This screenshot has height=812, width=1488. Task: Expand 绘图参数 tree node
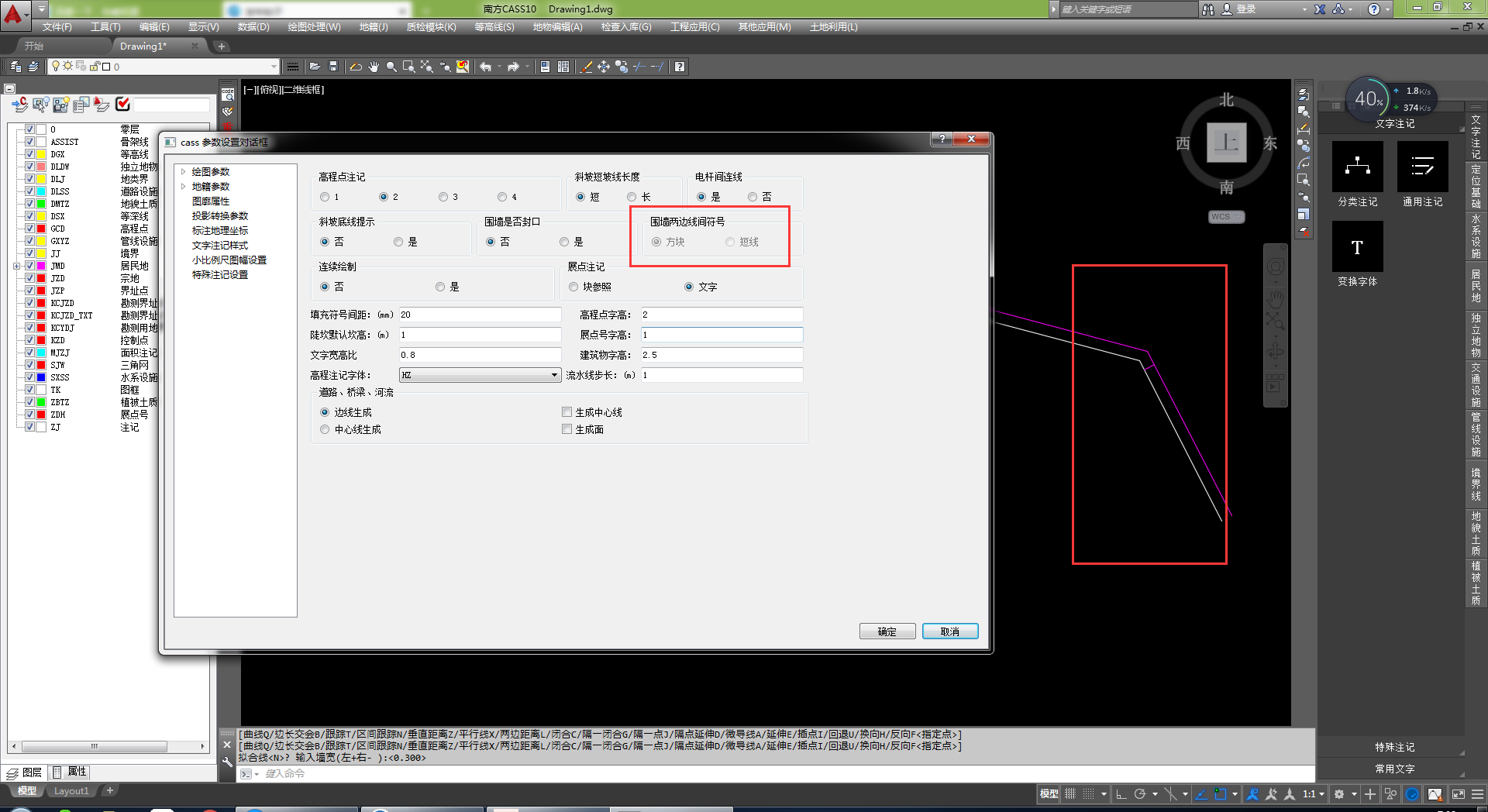184,172
